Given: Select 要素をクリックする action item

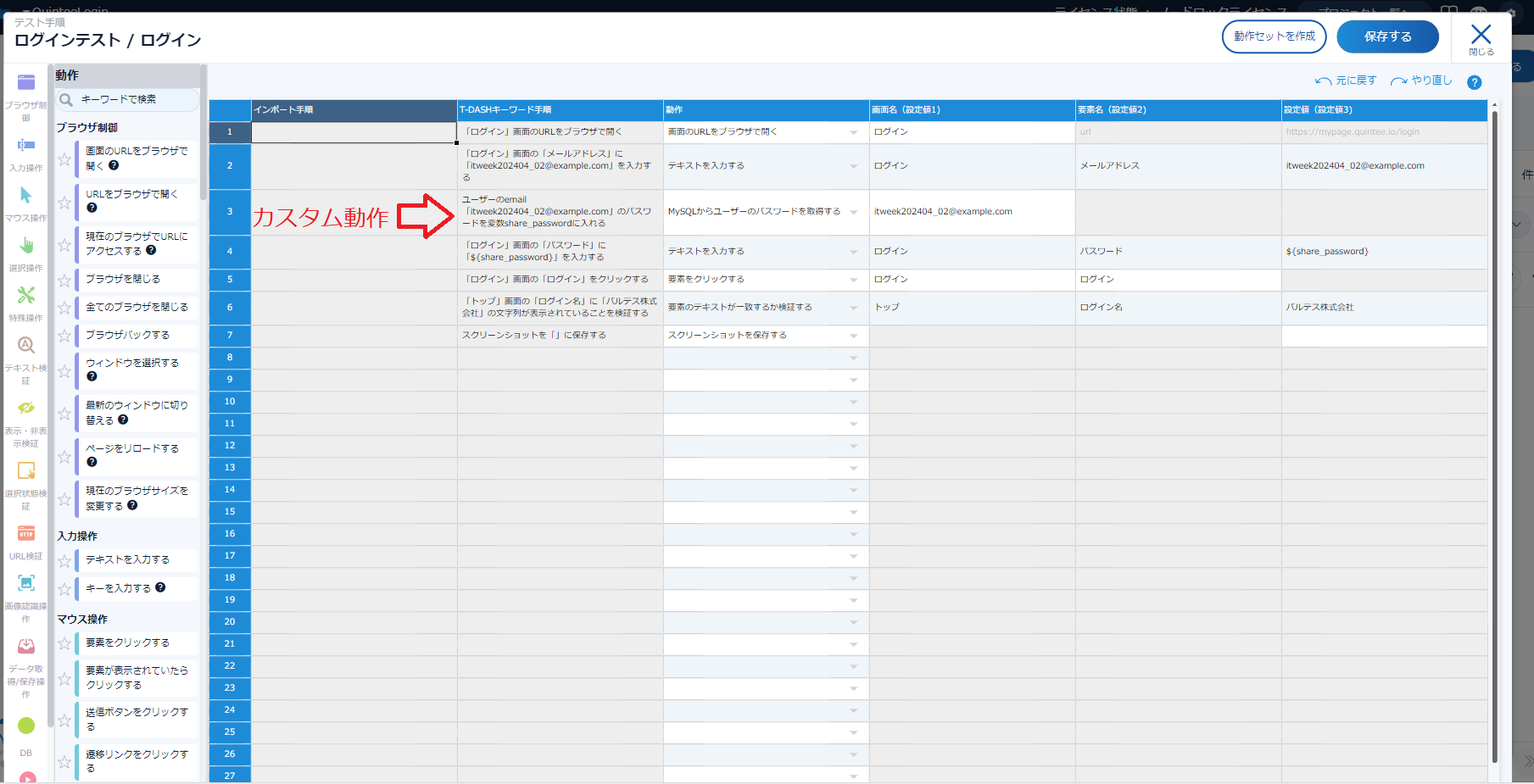Looking at the screenshot, I should pyautogui.click(x=136, y=642).
